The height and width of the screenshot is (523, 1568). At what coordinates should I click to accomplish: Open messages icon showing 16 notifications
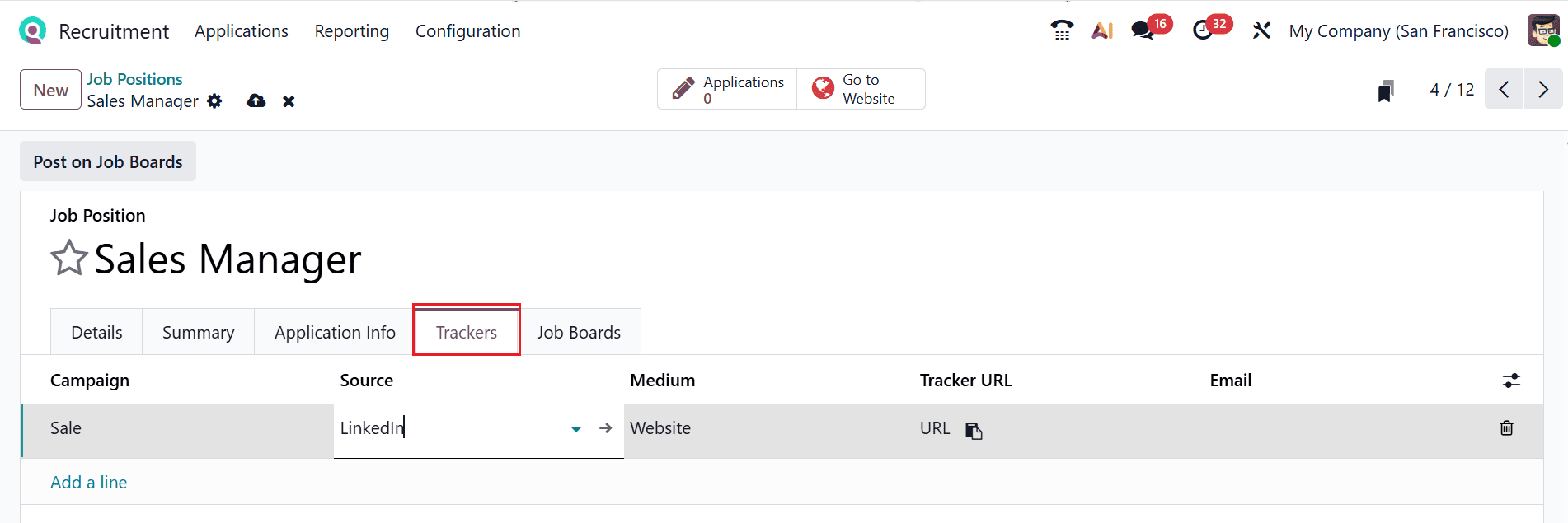tap(1142, 30)
